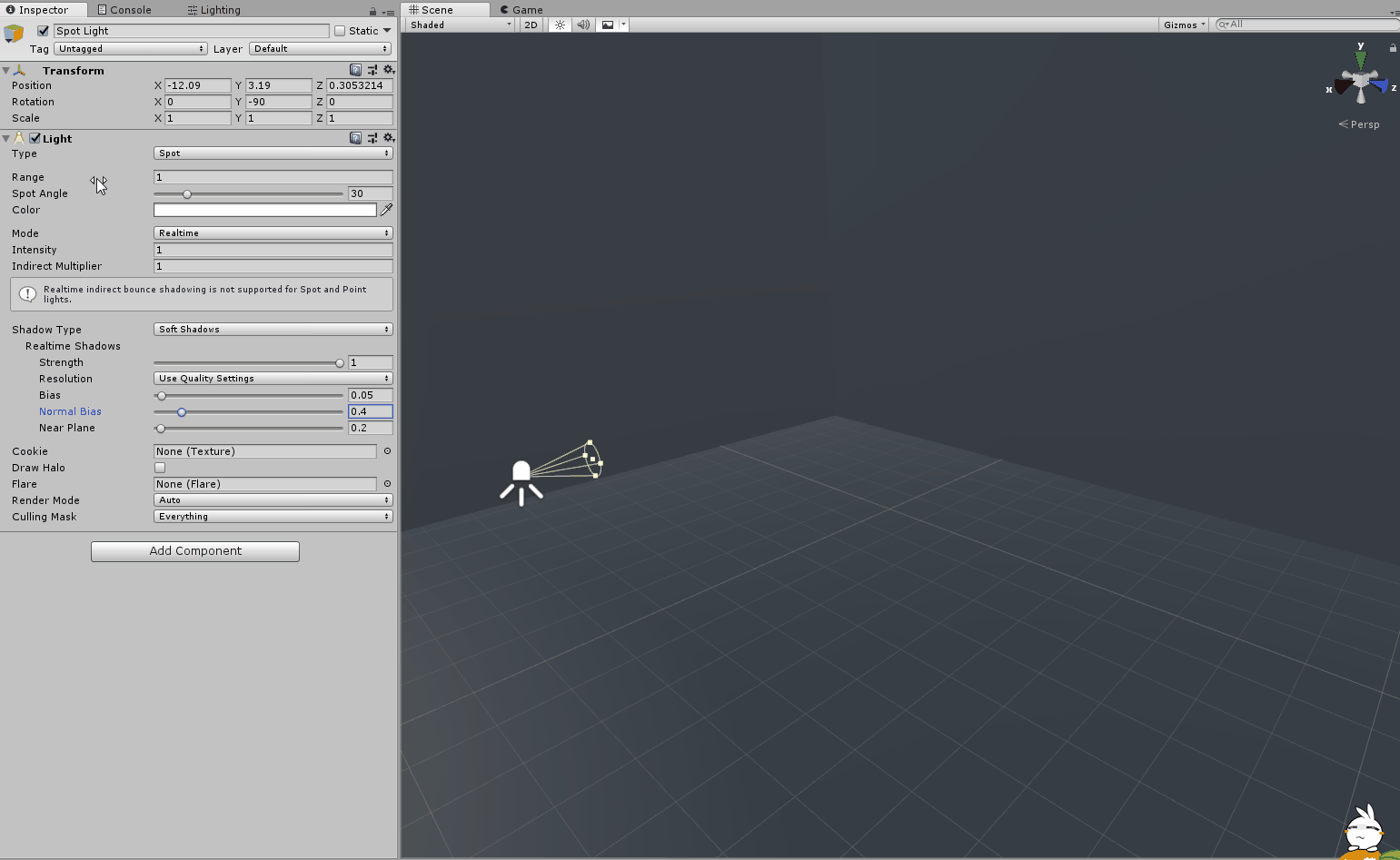Enable the Static checkbox
This screenshot has width=1400, height=860.
click(340, 31)
